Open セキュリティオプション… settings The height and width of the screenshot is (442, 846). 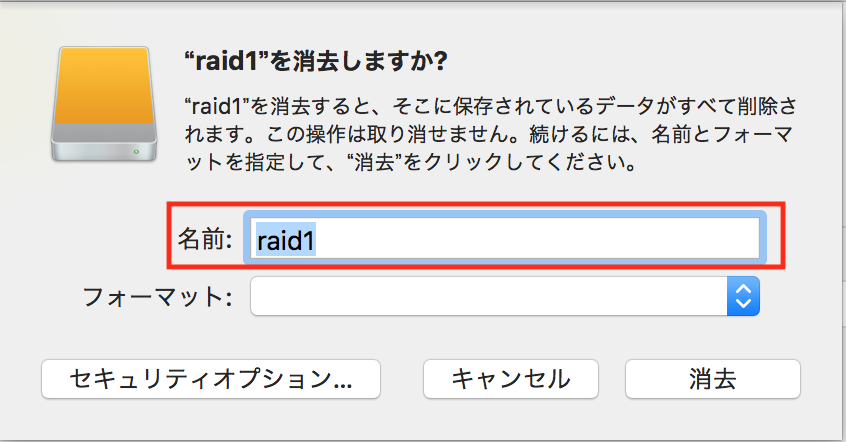[211, 379]
